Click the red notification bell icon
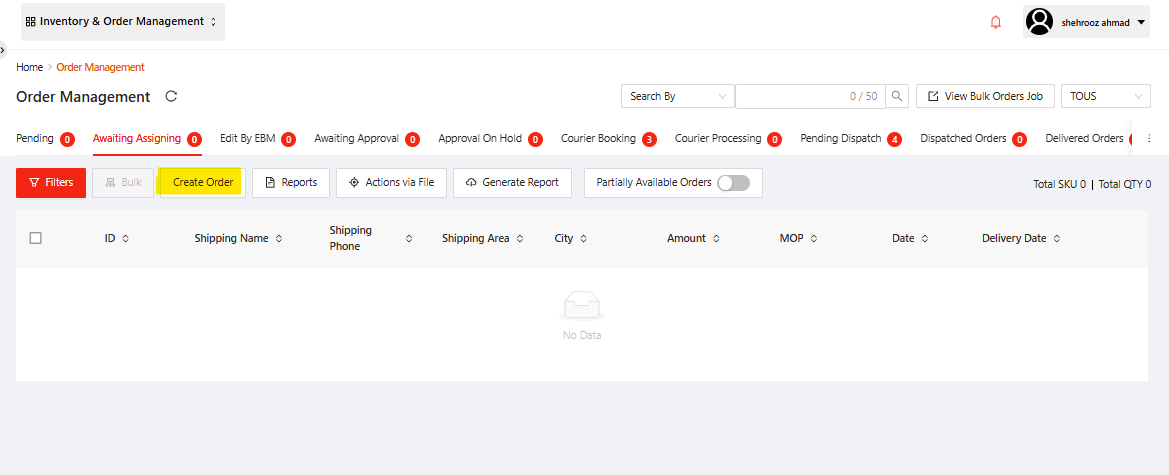 [x=995, y=22]
